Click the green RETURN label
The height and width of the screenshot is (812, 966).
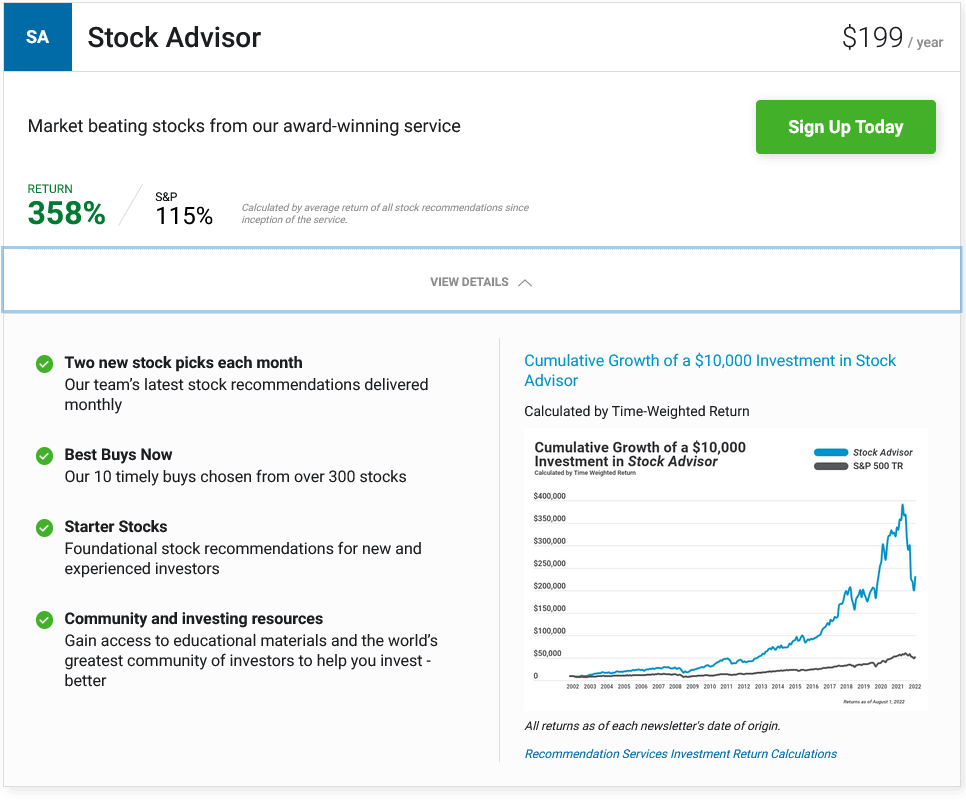click(x=50, y=189)
